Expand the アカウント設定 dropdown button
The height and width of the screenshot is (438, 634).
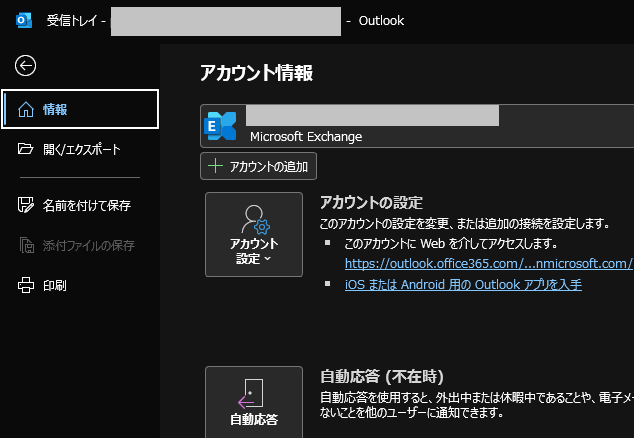pyautogui.click(x=254, y=235)
